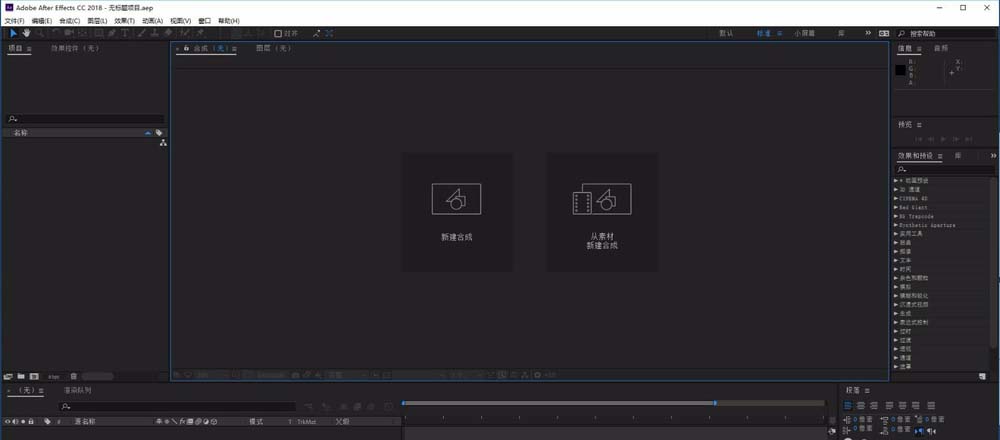1000x440 pixels.
Task: Click the new composition icon (新建合成)
Action: (x=456, y=199)
